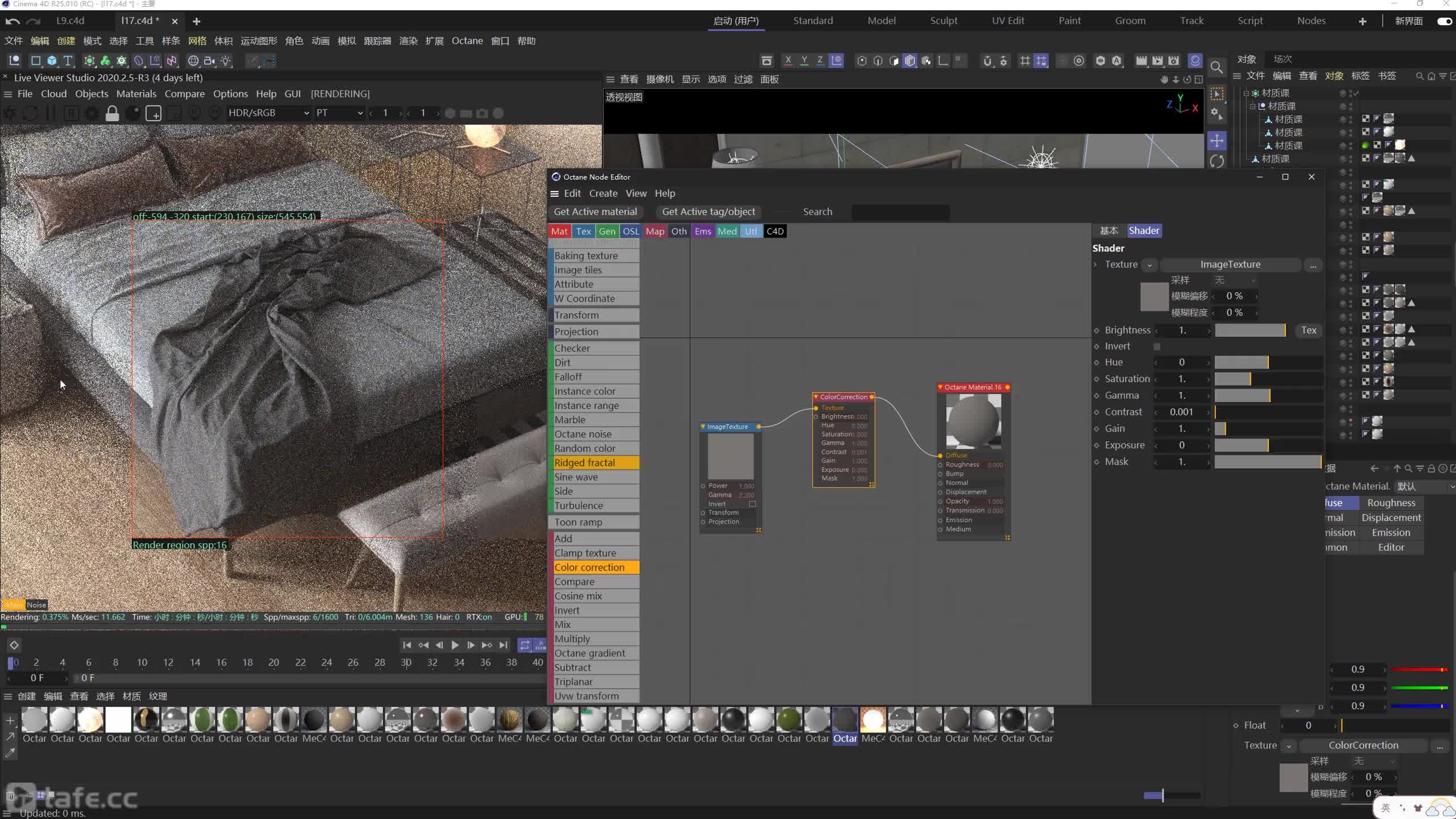Select the Rotate tool in viewport sidebar

click(x=1217, y=162)
